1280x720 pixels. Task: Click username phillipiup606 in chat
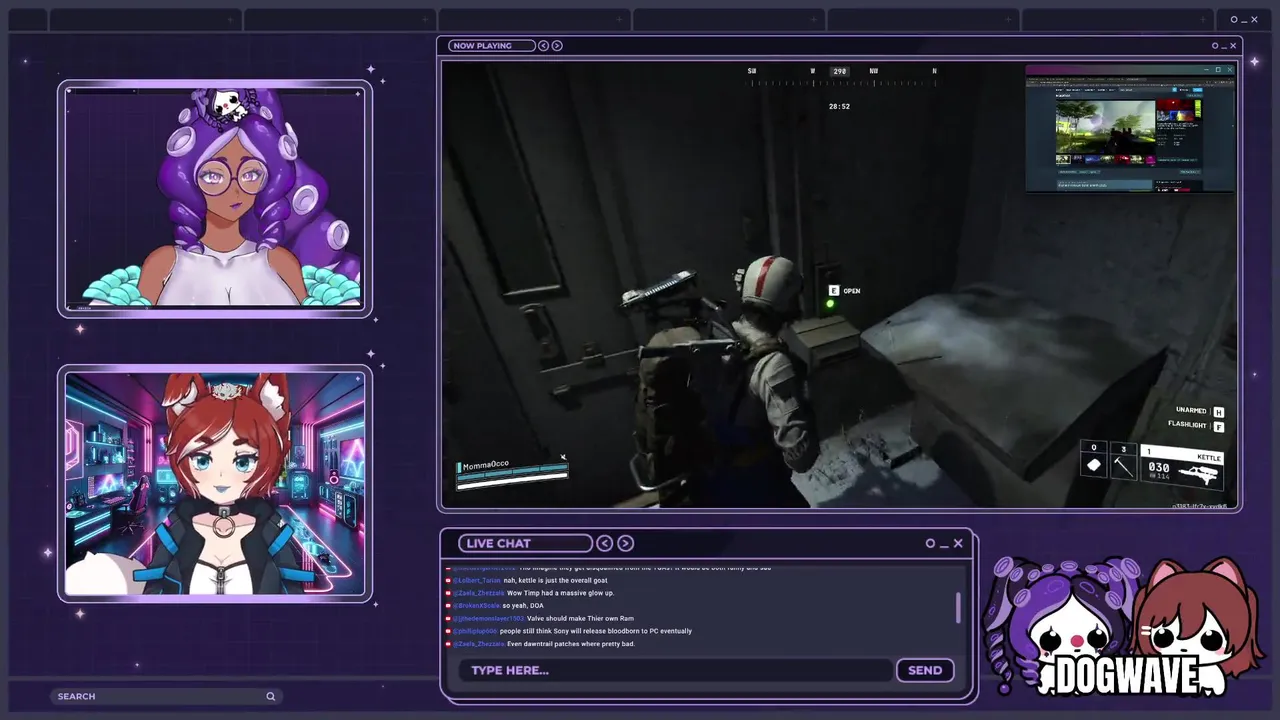pyautogui.click(x=476, y=631)
